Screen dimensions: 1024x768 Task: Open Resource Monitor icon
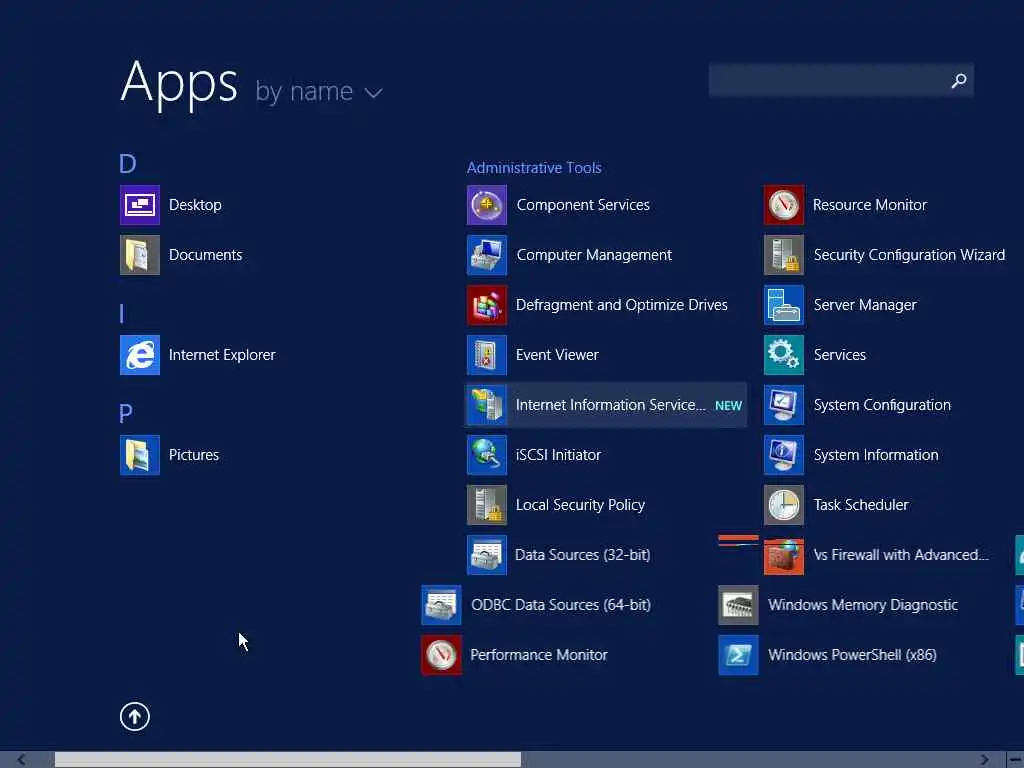click(784, 205)
